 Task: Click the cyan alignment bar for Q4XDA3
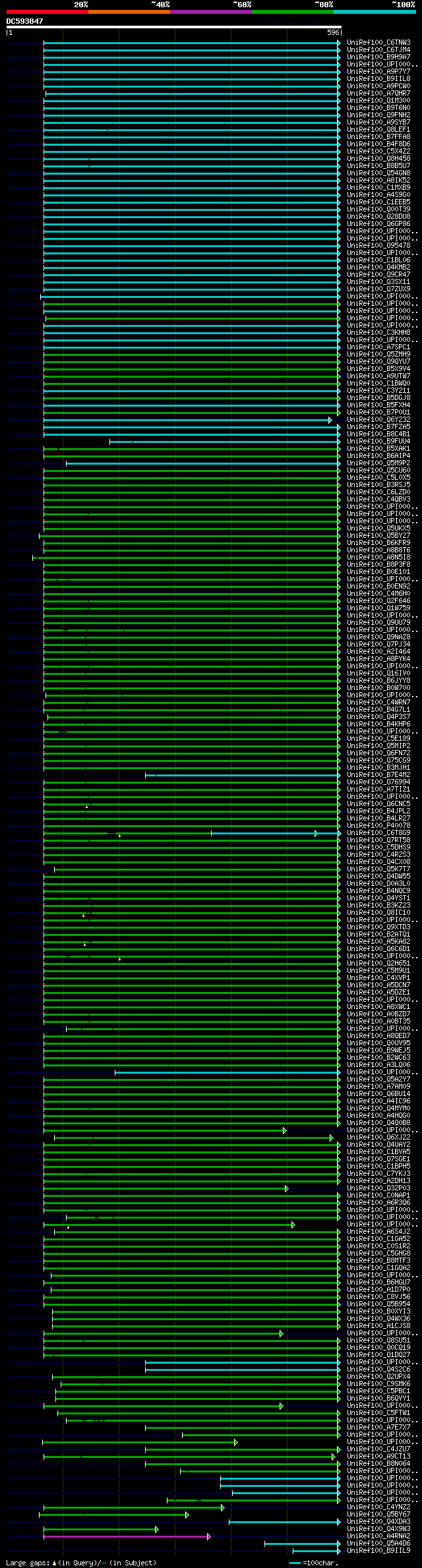(x=285, y=1522)
